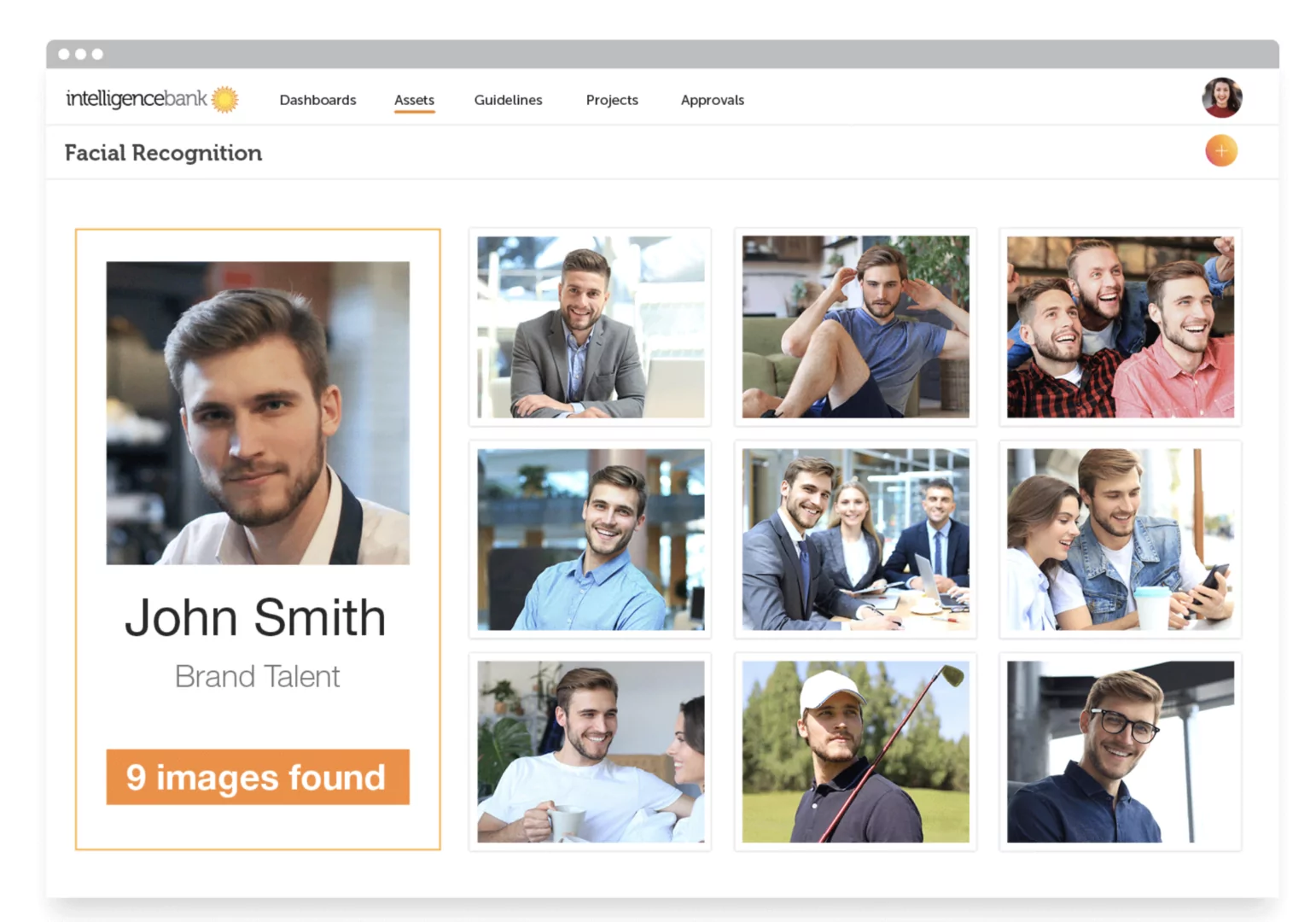
Task: Open photo of man in gray suit
Action: [591, 327]
